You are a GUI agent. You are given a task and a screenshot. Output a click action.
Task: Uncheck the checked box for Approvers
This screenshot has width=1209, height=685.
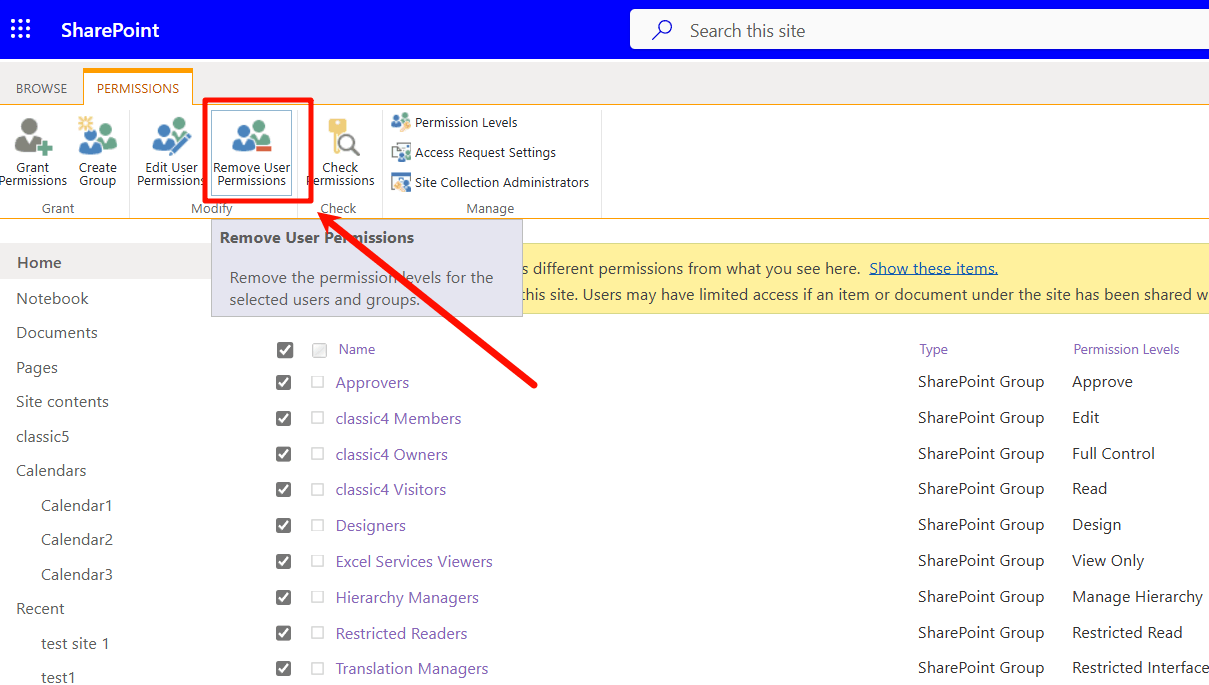[284, 383]
